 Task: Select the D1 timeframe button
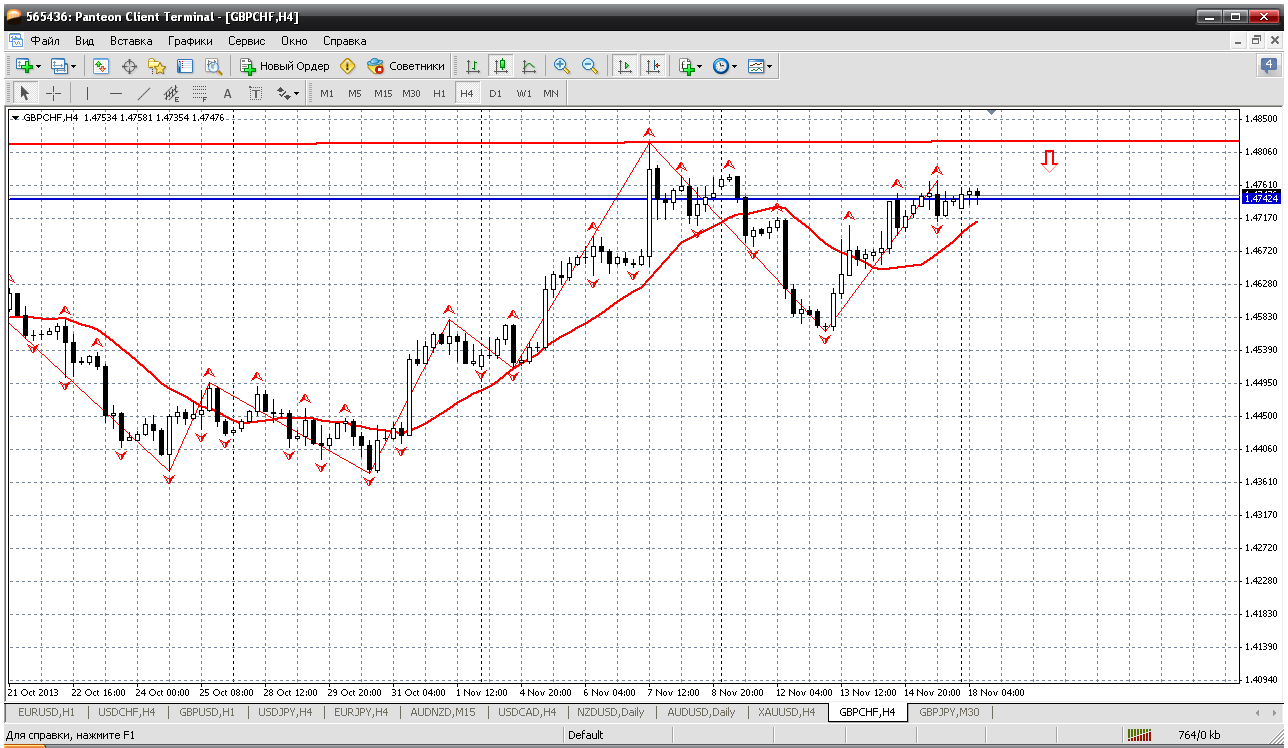[495, 93]
